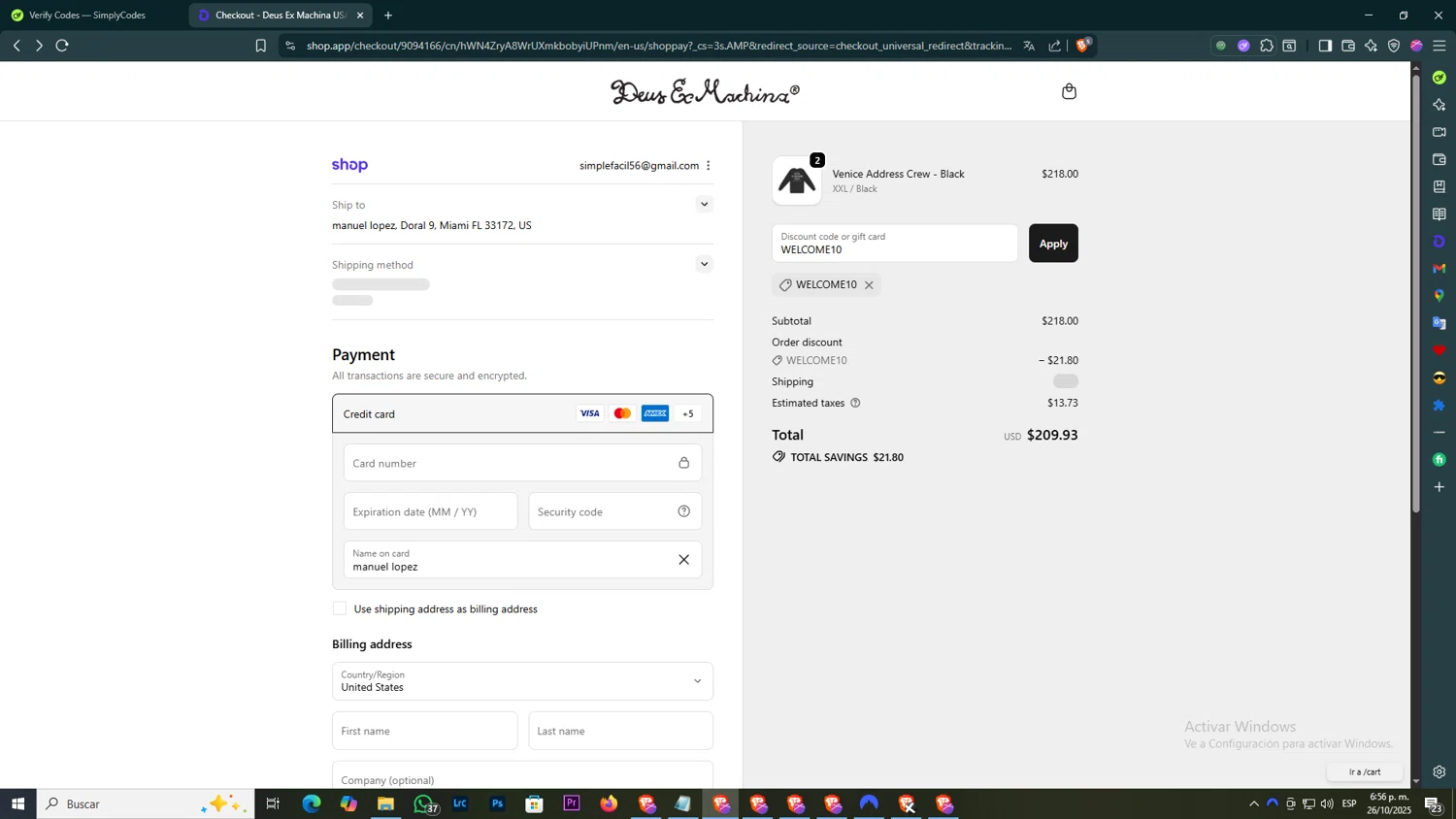Open Brave VPN shield icon
The image size is (1456, 819).
pos(1394,46)
